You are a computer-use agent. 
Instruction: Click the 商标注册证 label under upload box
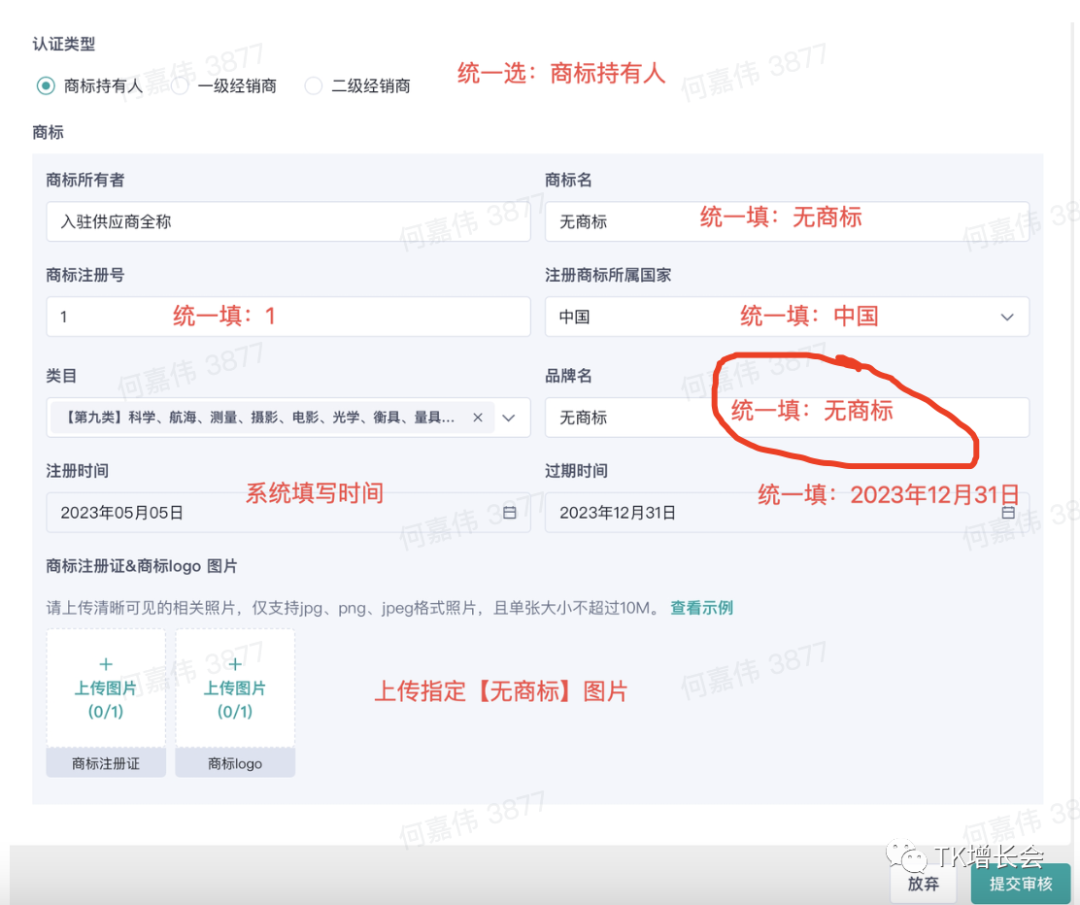[x=105, y=762]
